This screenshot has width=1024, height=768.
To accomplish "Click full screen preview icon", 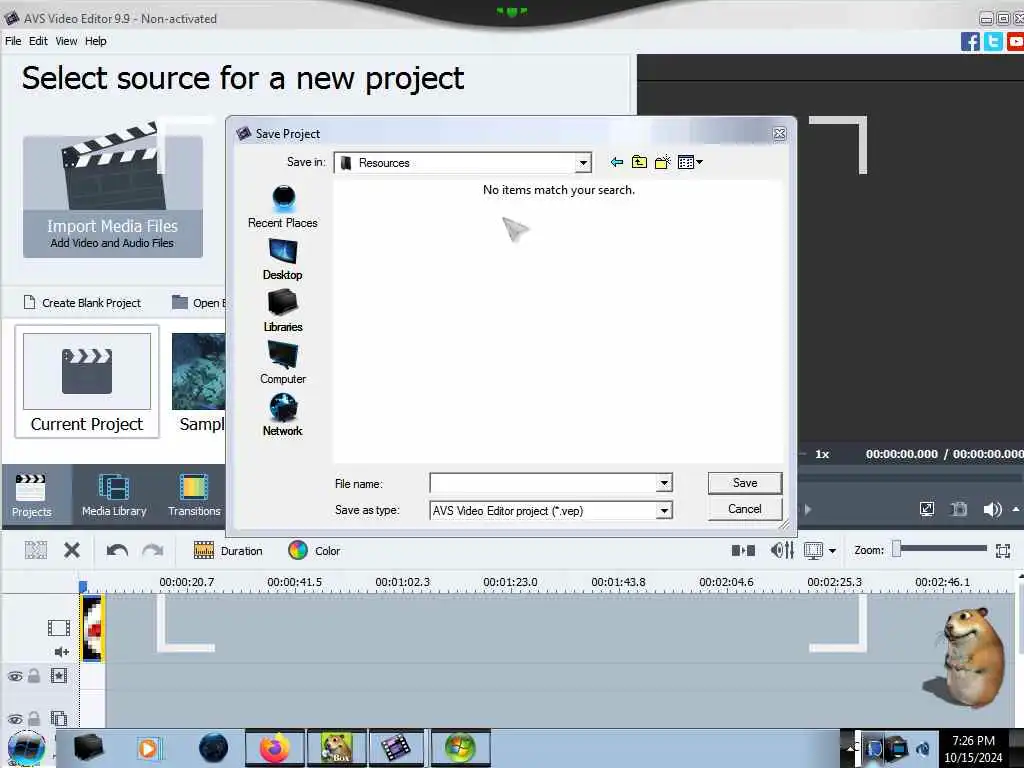I will pyautogui.click(x=927, y=509).
